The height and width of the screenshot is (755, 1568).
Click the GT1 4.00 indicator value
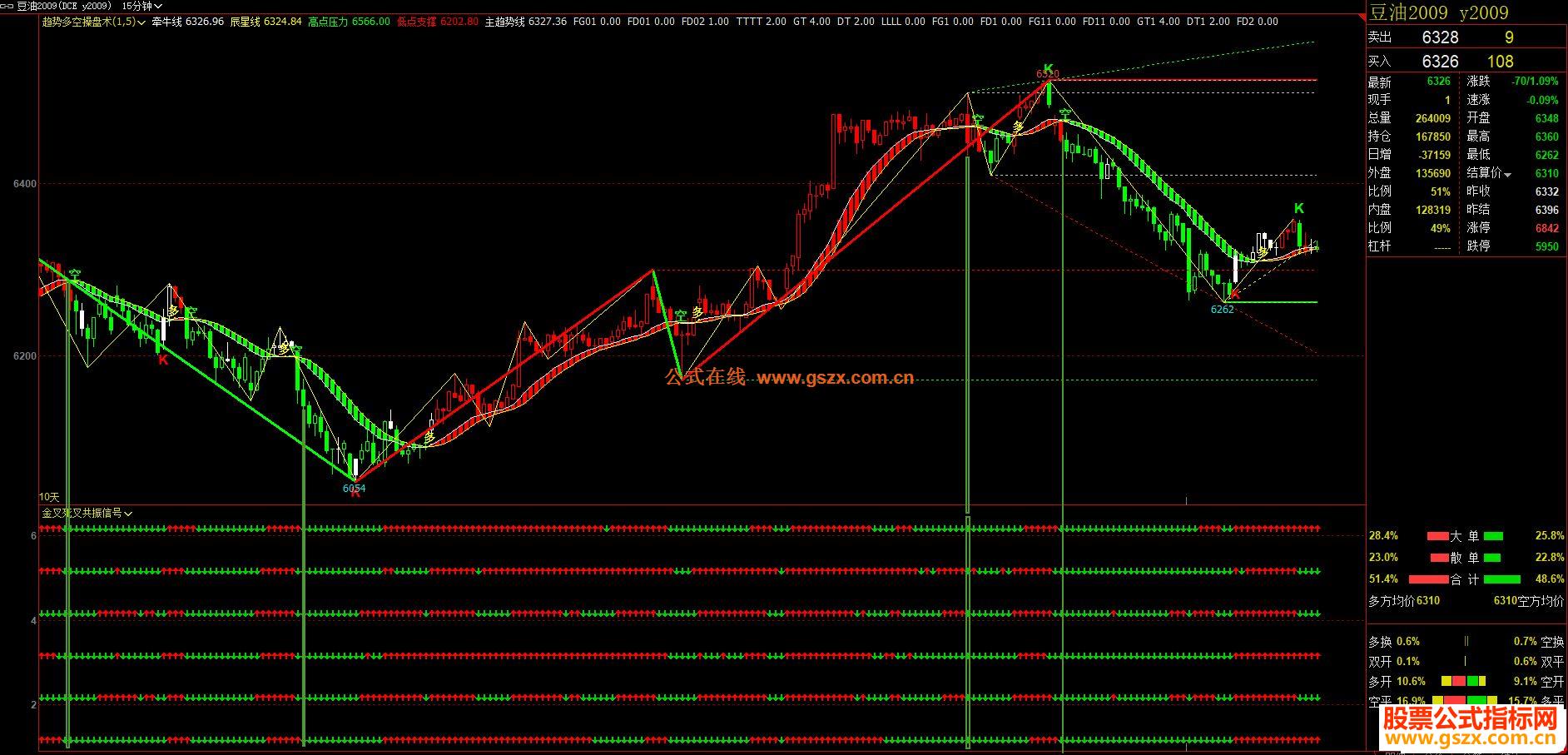pyautogui.click(x=1159, y=22)
